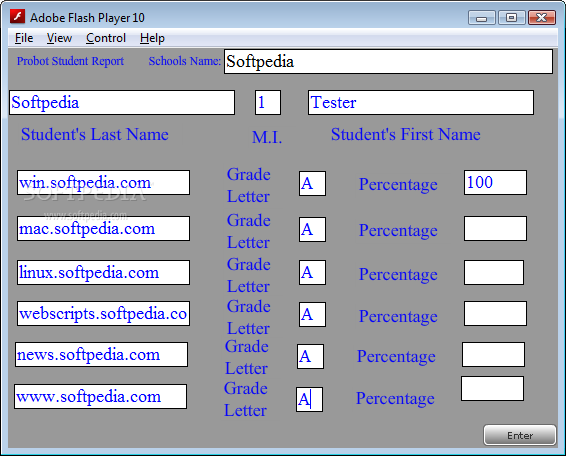This screenshot has height=456, width=566.
Task: Click Grade Letter label in www.softpedia.com row
Action: (245, 399)
